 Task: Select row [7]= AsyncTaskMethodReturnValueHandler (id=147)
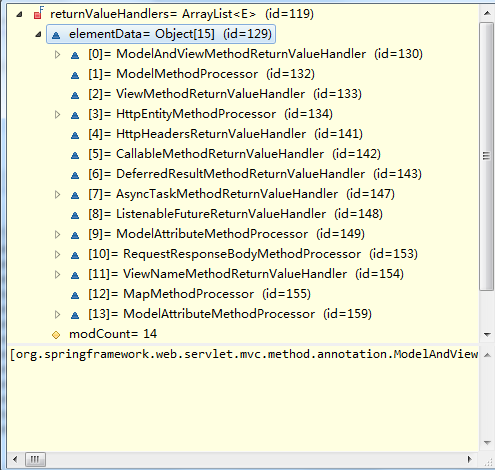[241, 194]
